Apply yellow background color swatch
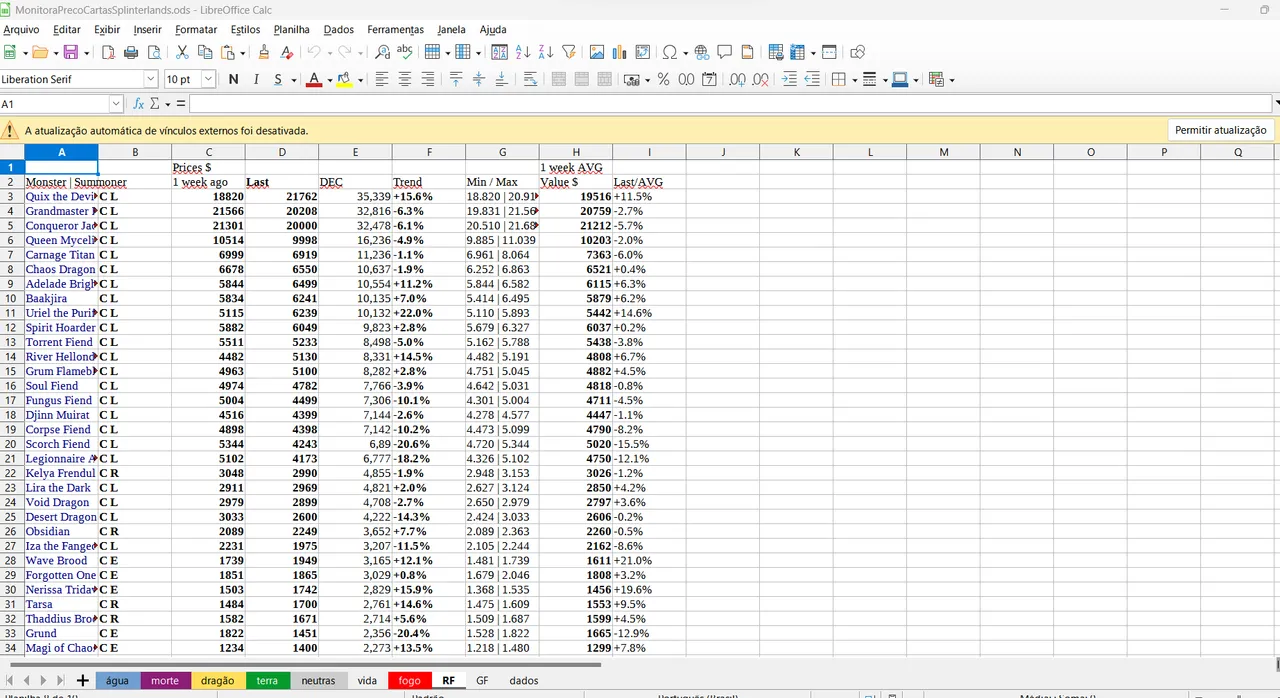 345,80
